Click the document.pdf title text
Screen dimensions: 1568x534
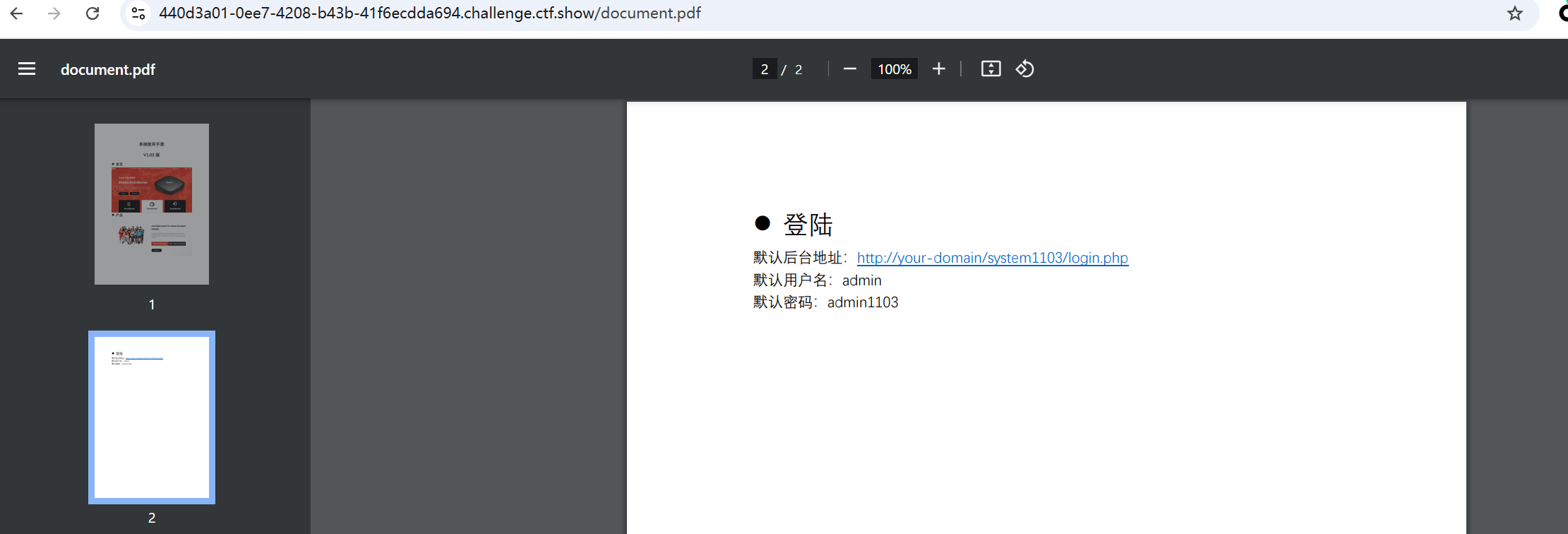(108, 69)
